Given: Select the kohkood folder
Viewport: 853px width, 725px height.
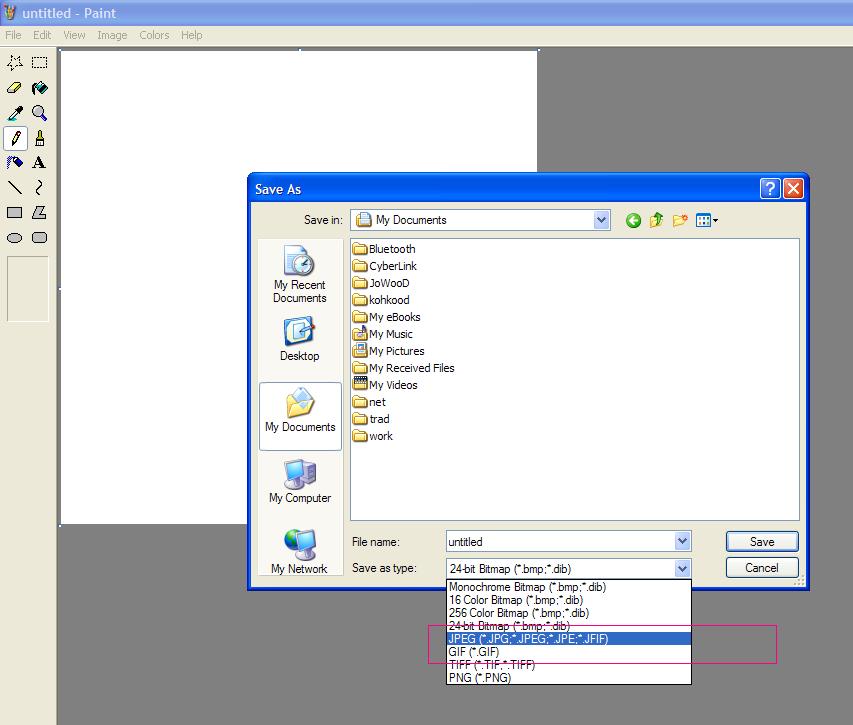Looking at the screenshot, I should [x=381, y=300].
